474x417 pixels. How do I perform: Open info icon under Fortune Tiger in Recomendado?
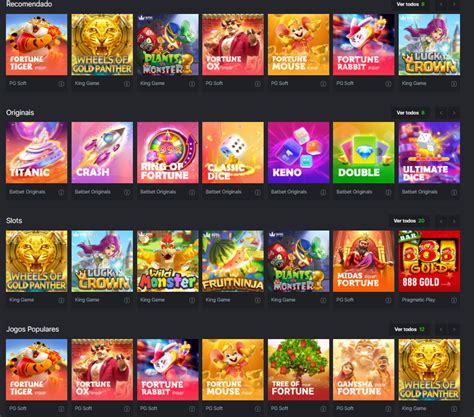61,84
